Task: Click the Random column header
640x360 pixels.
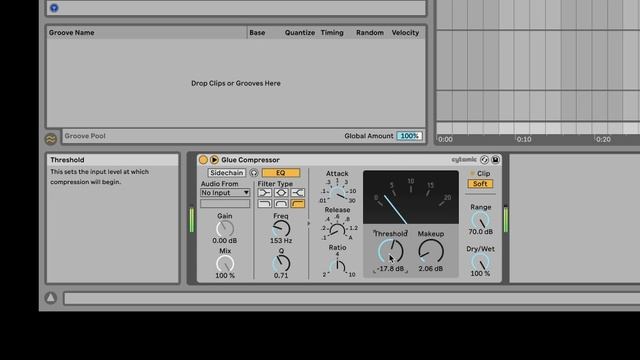Action: coord(370,33)
